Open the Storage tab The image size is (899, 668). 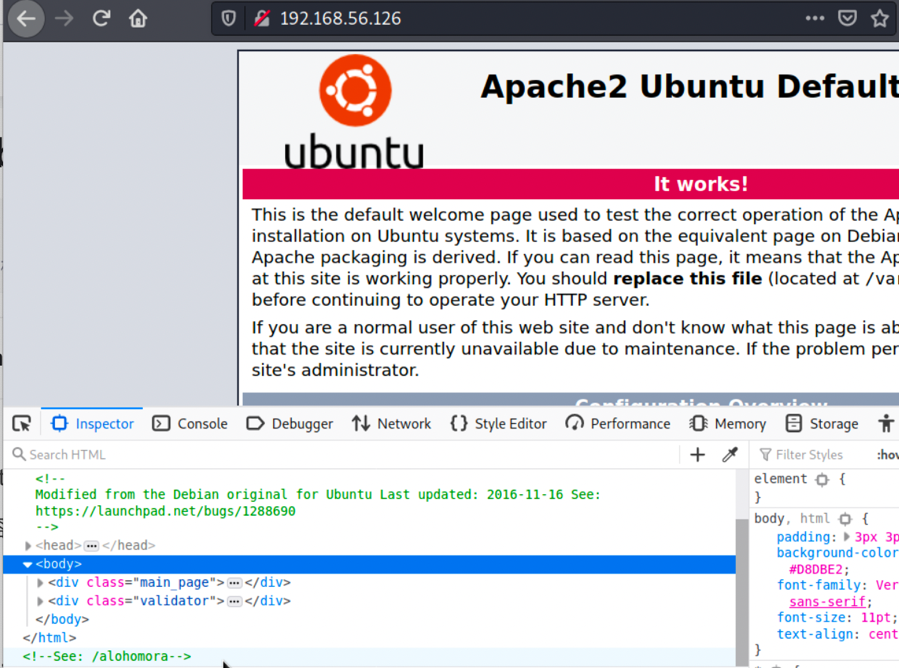pyautogui.click(x=822, y=424)
